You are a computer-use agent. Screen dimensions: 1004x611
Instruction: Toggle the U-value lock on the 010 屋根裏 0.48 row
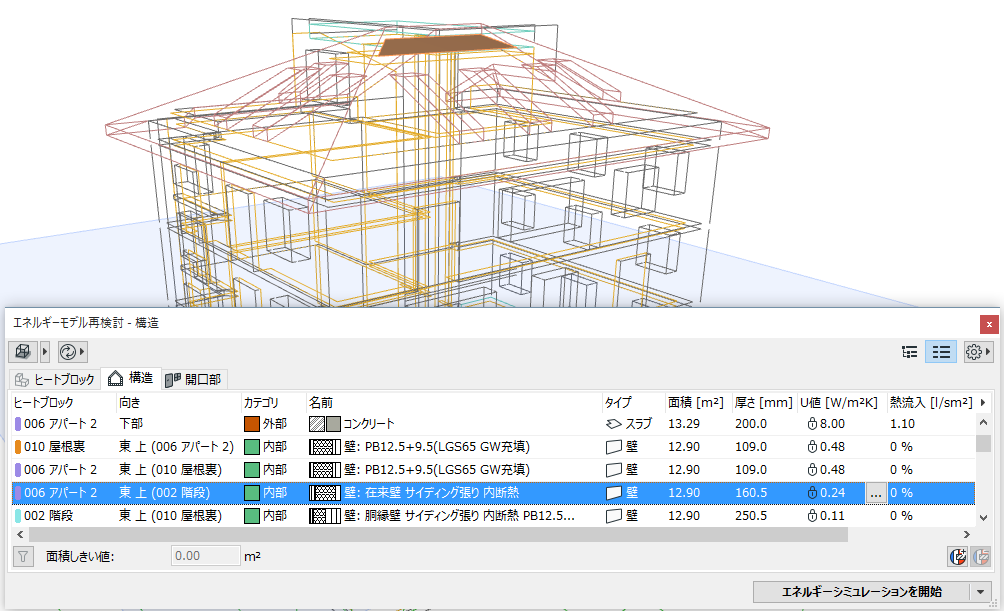click(812, 447)
